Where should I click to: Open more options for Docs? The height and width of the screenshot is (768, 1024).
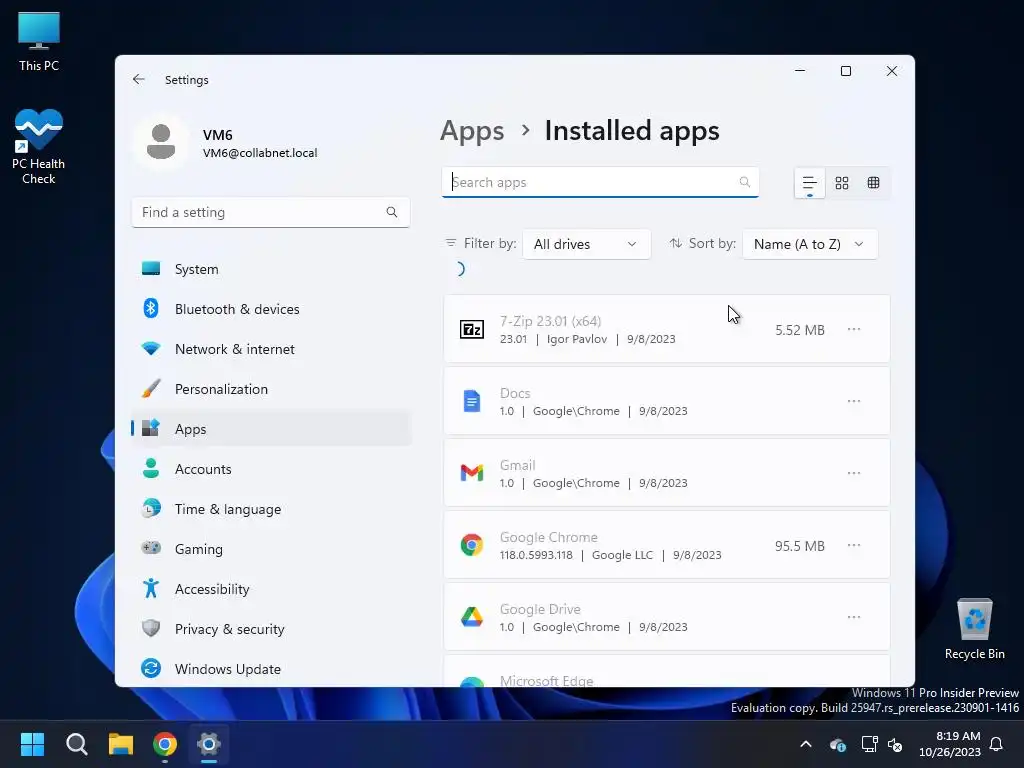(854, 401)
